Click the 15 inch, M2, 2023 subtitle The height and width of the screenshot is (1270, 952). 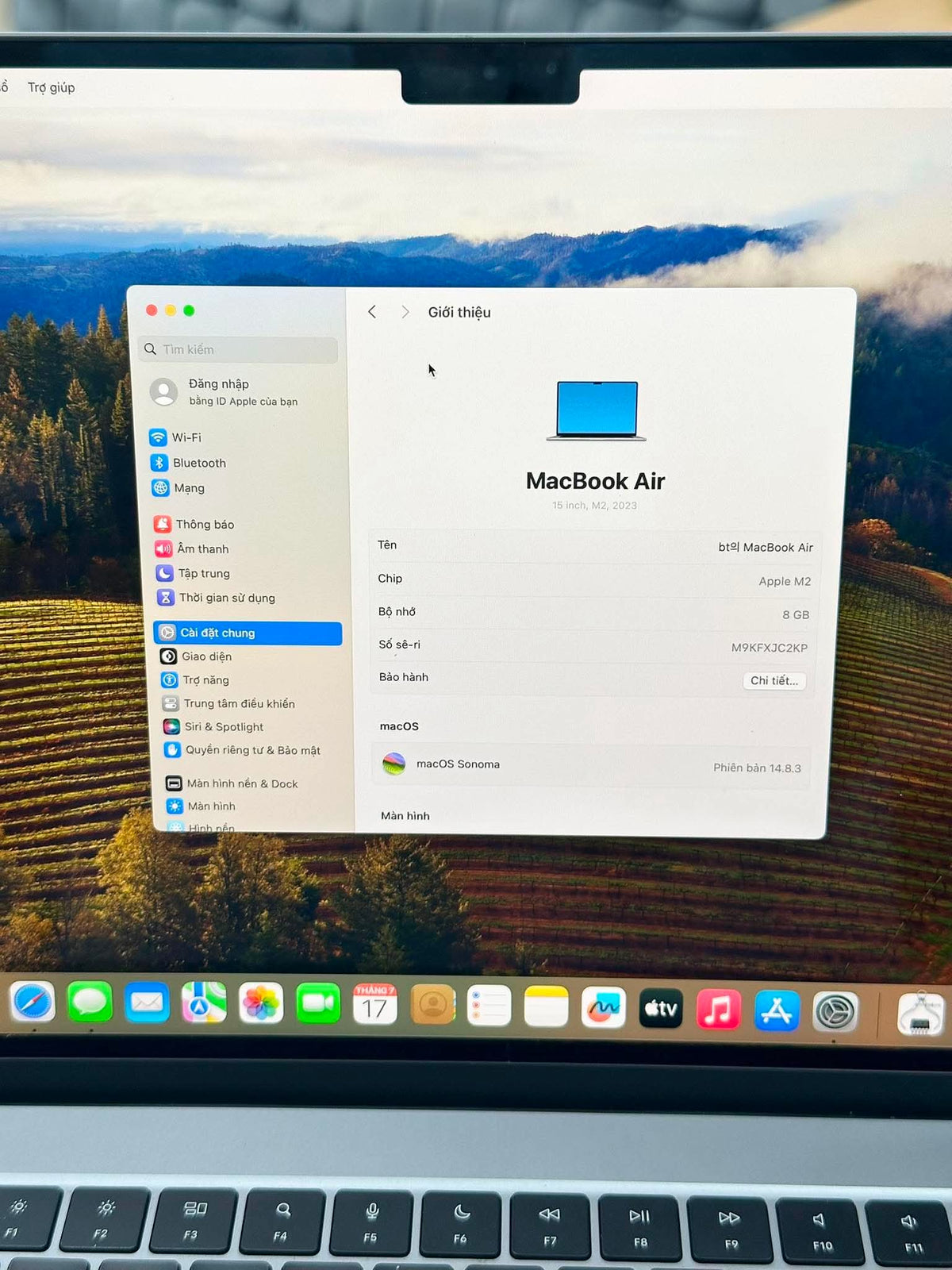click(x=595, y=506)
